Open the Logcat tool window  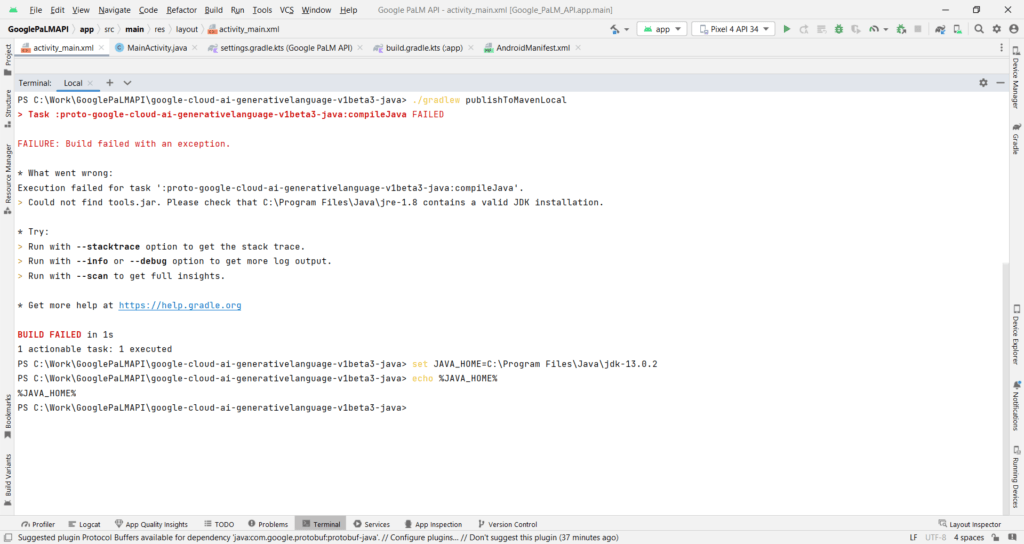coord(84,524)
